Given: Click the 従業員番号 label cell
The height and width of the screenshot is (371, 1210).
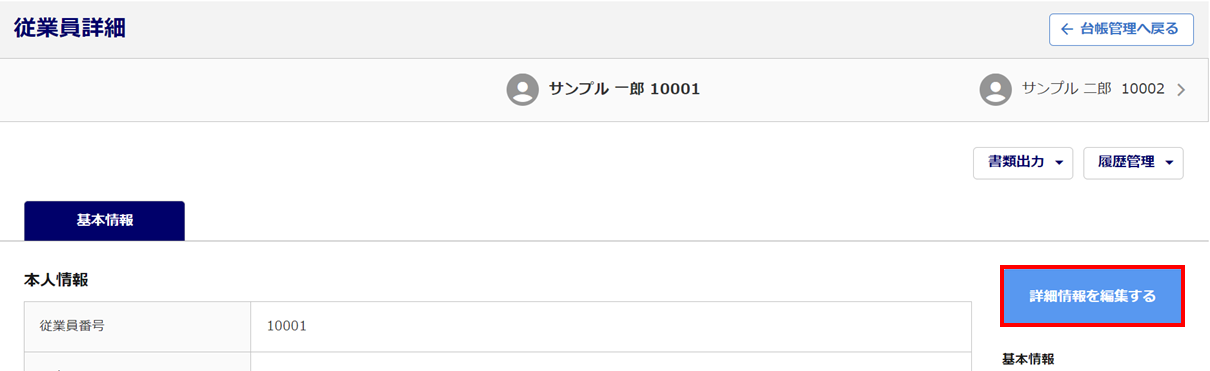Looking at the screenshot, I should coord(138,326).
